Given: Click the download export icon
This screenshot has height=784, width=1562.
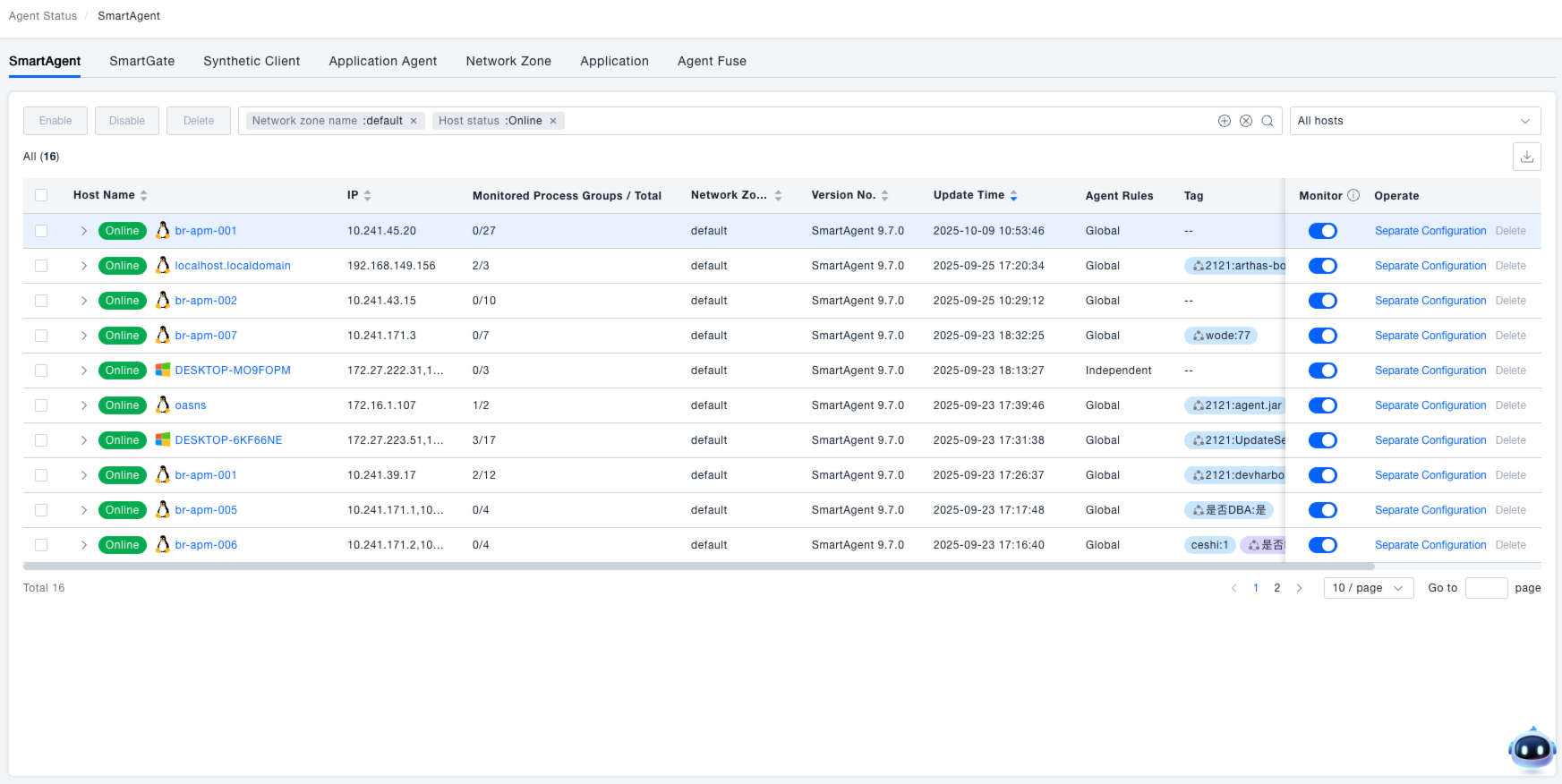Looking at the screenshot, I should (x=1526, y=157).
